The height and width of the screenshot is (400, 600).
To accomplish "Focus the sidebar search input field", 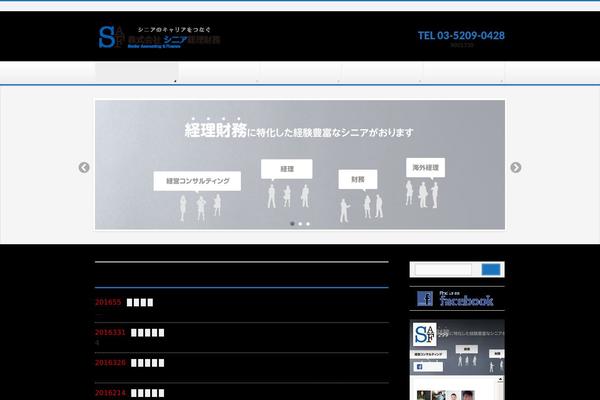I will click(443, 269).
